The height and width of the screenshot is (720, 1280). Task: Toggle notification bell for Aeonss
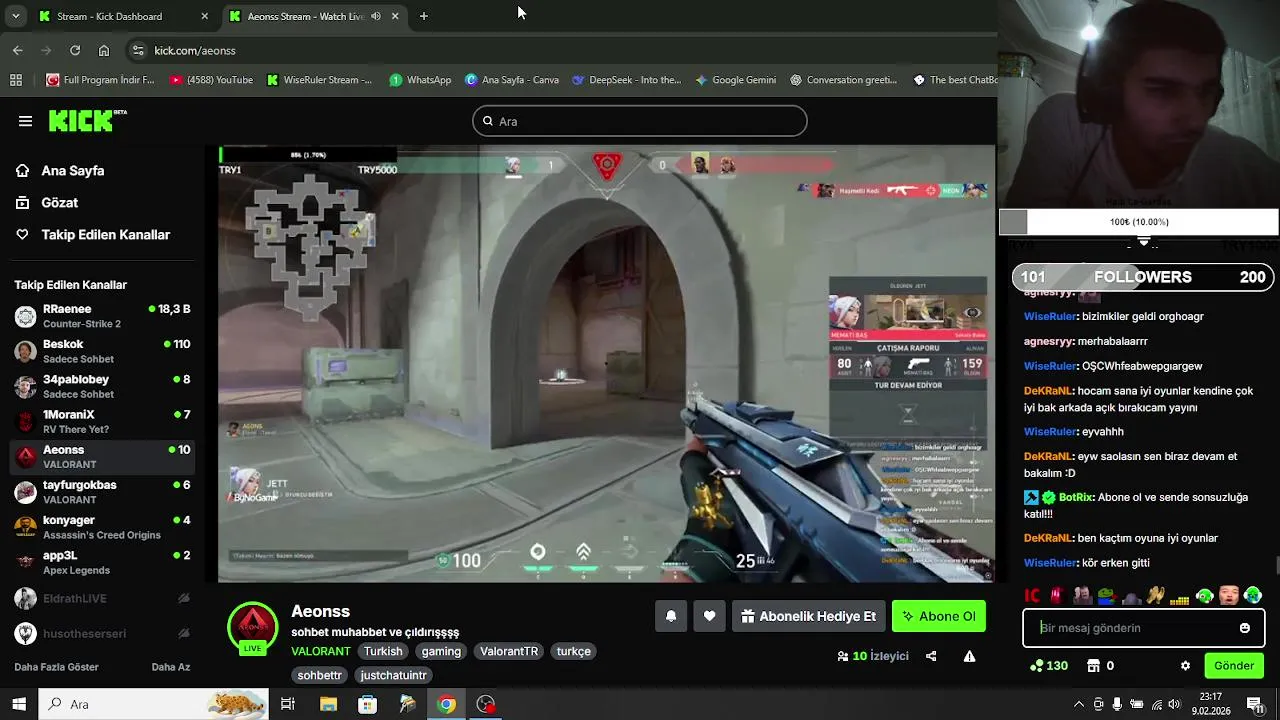[671, 616]
